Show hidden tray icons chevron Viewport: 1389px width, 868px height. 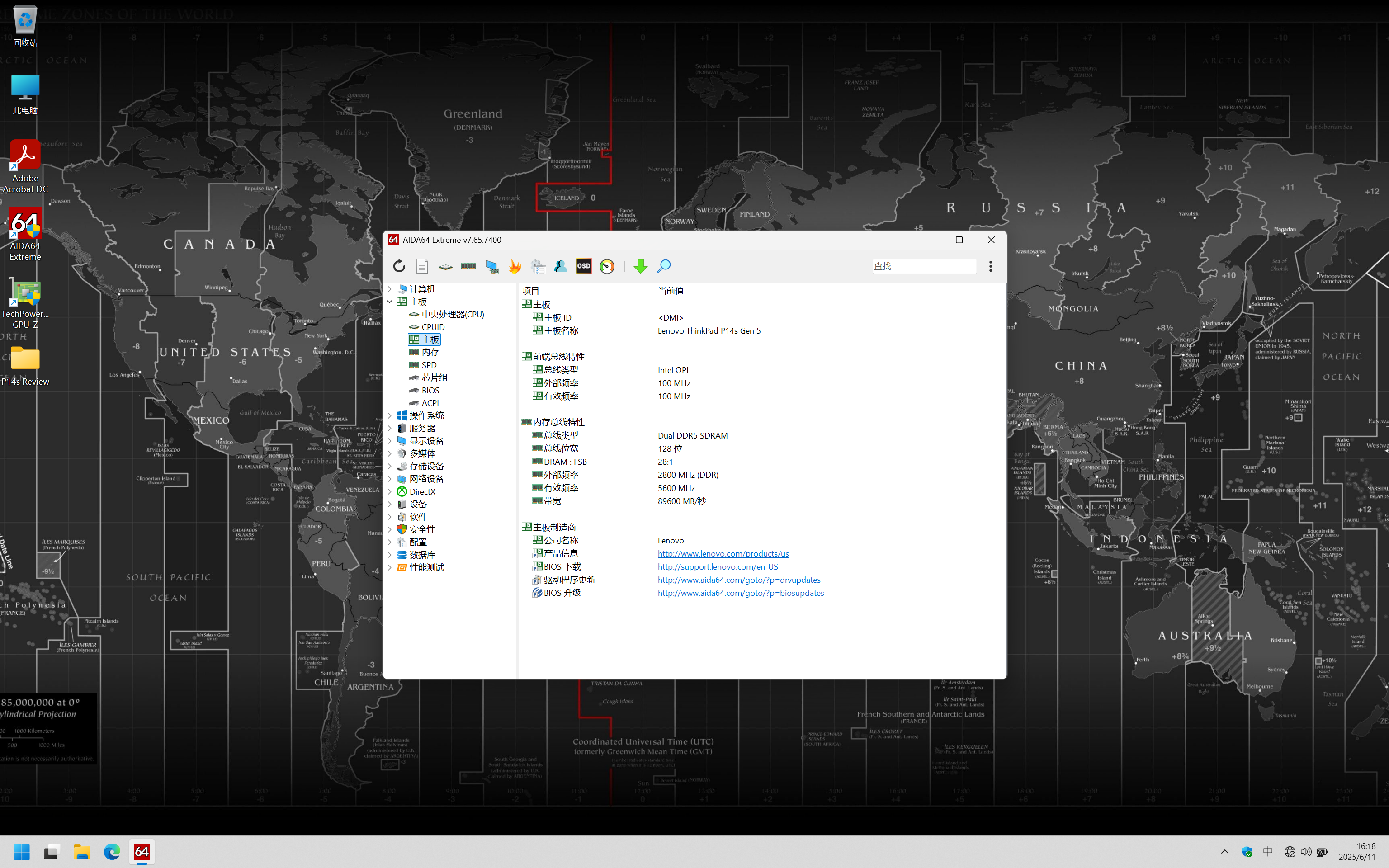[x=1225, y=852]
